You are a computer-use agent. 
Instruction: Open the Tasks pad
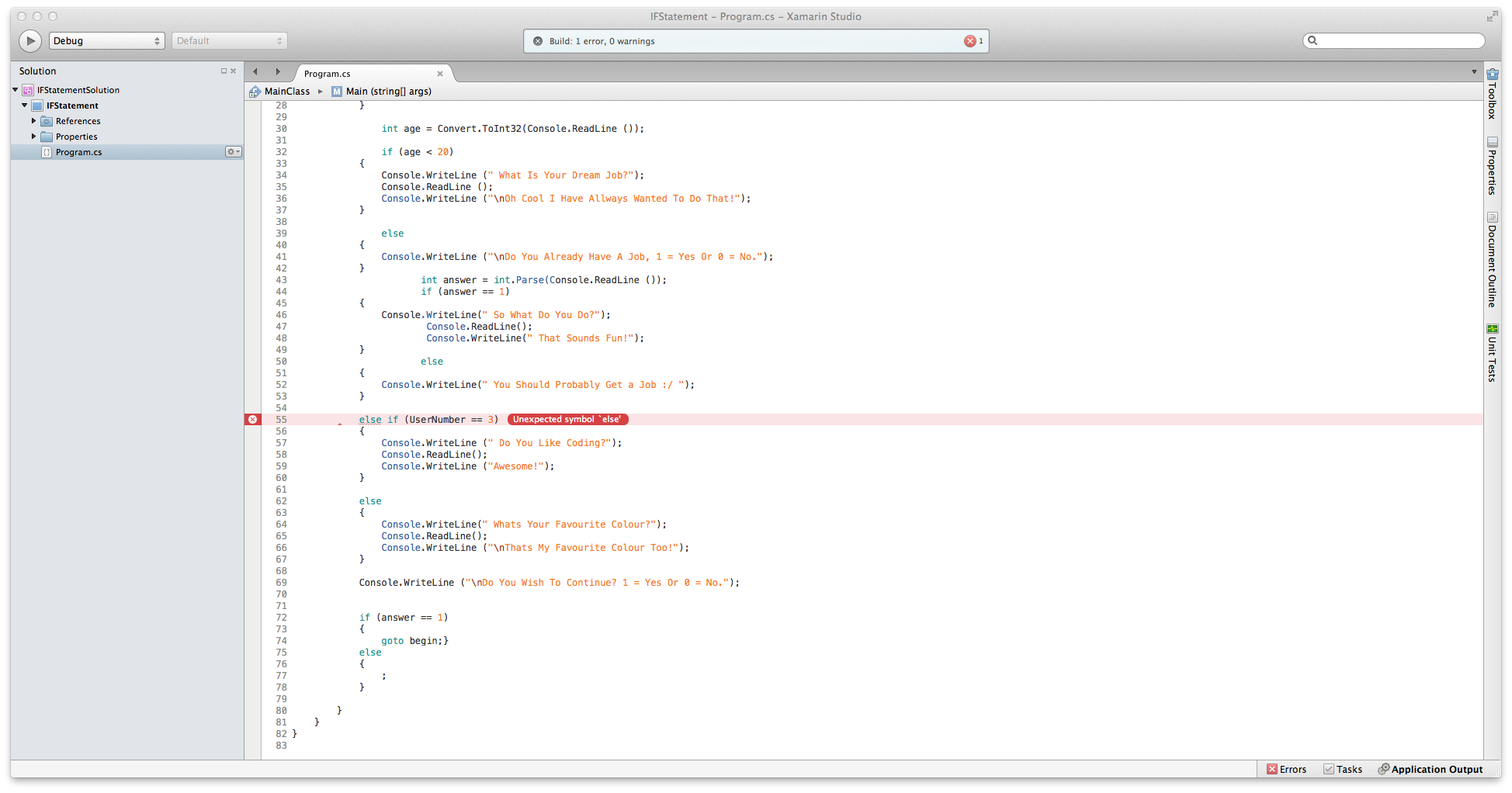point(1343,770)
